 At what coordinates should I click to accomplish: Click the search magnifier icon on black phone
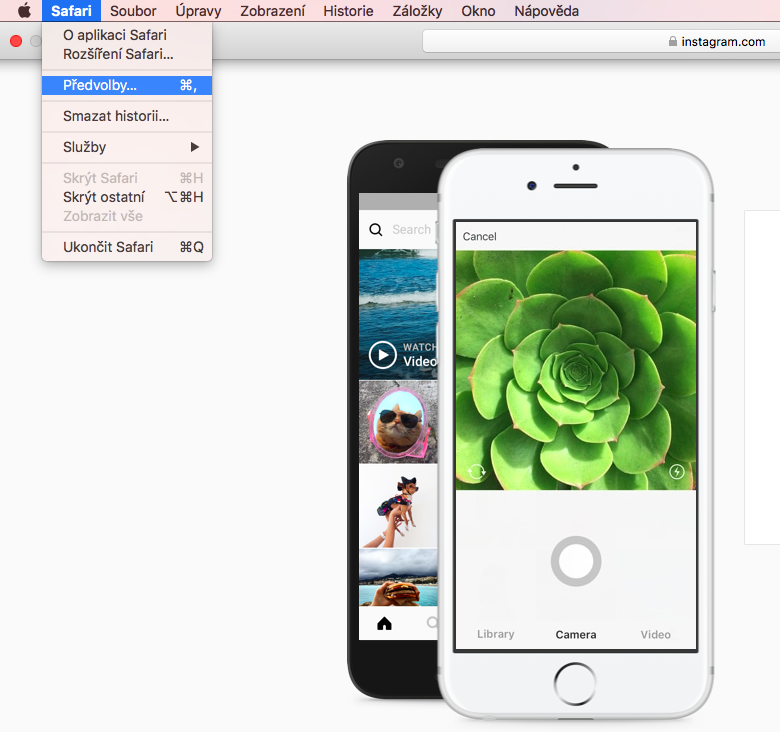tap(376, 229)
